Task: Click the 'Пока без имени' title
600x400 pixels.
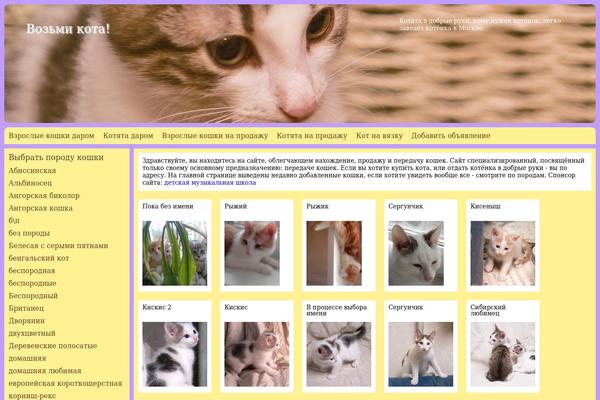Action: pos(168,206)
